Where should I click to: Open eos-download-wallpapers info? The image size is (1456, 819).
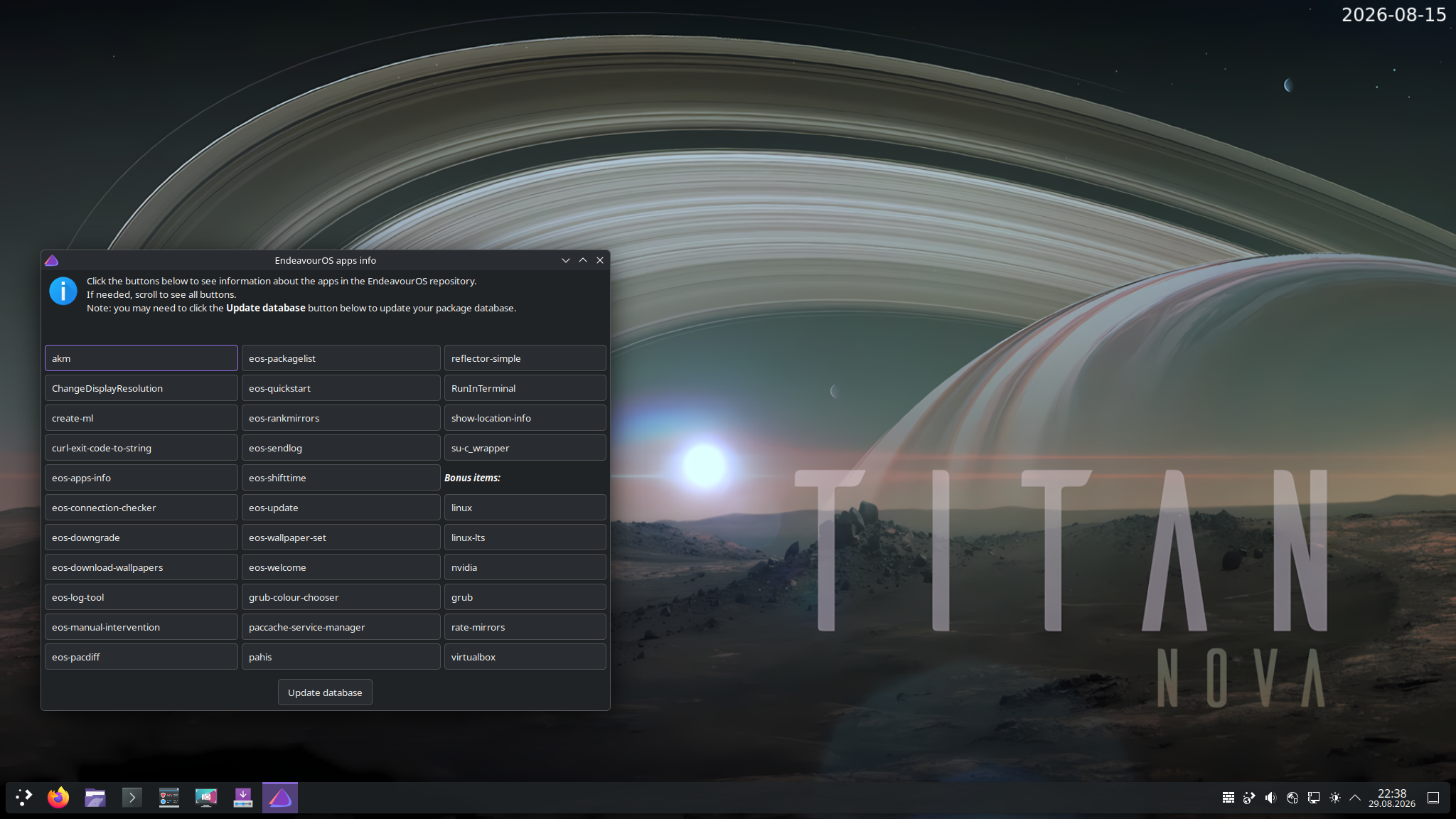click(141, 567)
